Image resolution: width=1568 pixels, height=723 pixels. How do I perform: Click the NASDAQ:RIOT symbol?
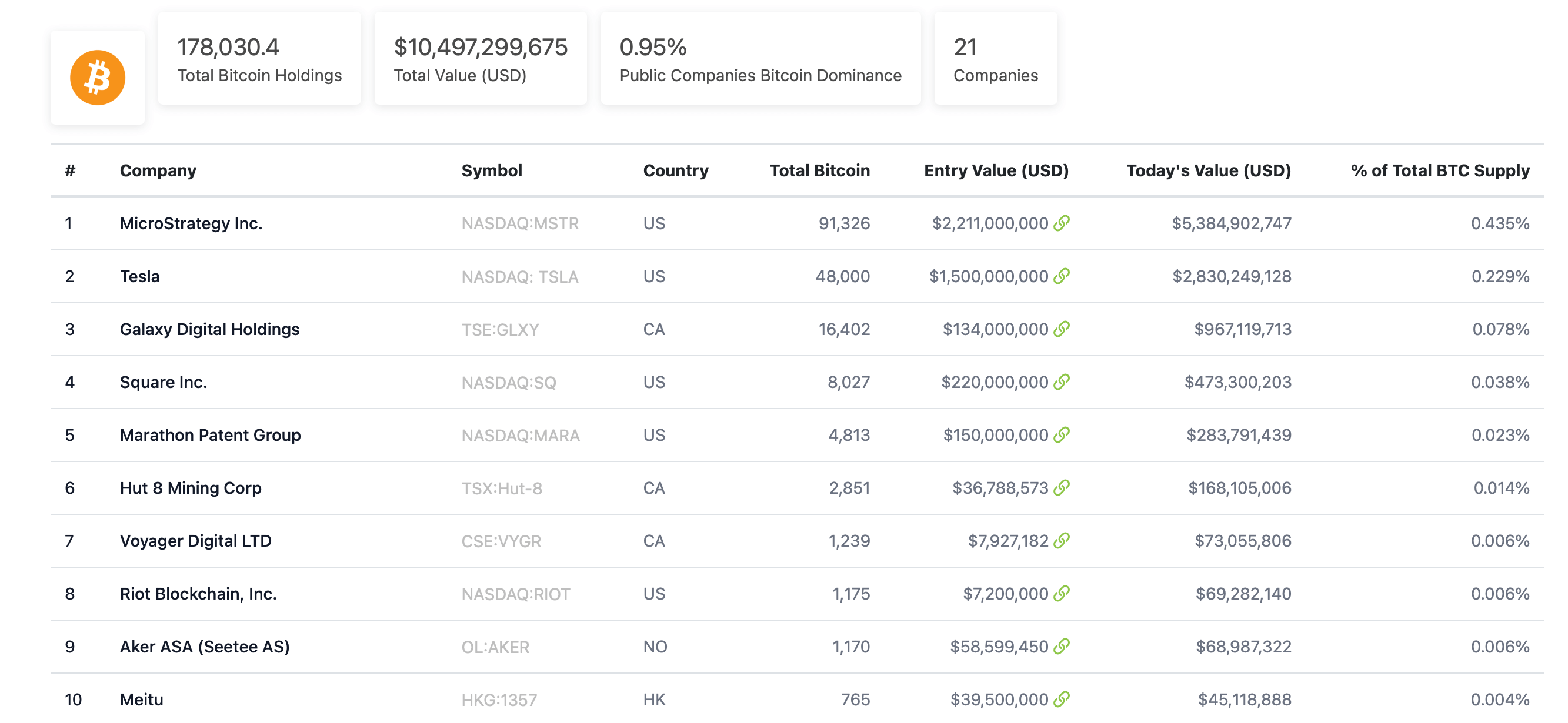(516, 594)
